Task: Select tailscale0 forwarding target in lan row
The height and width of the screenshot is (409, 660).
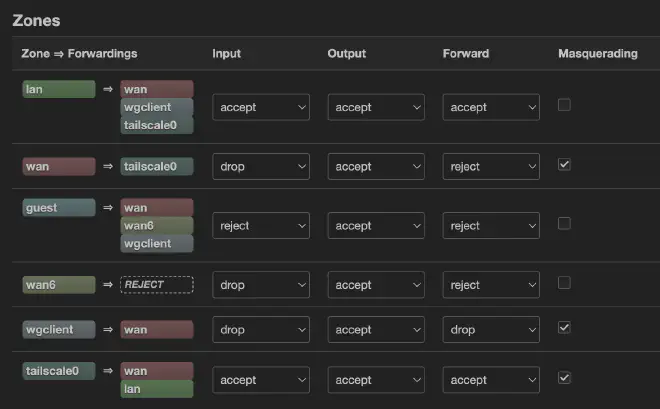Action: pos(157,125)
